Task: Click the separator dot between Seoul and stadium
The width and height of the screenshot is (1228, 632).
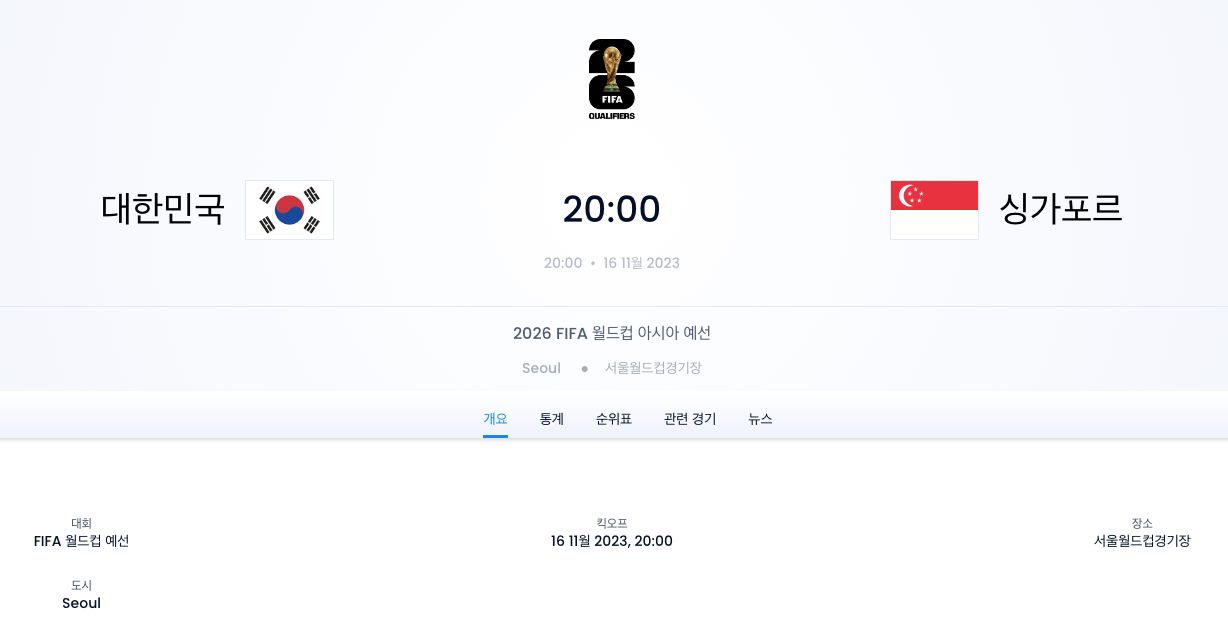Action: [x=583, y=368]
